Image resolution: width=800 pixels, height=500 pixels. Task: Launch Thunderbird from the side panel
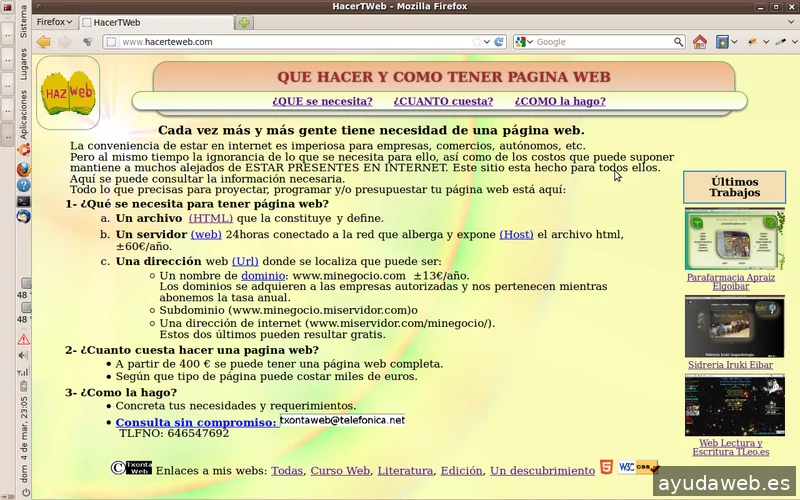pyautogui.click(x=23, y=217)
